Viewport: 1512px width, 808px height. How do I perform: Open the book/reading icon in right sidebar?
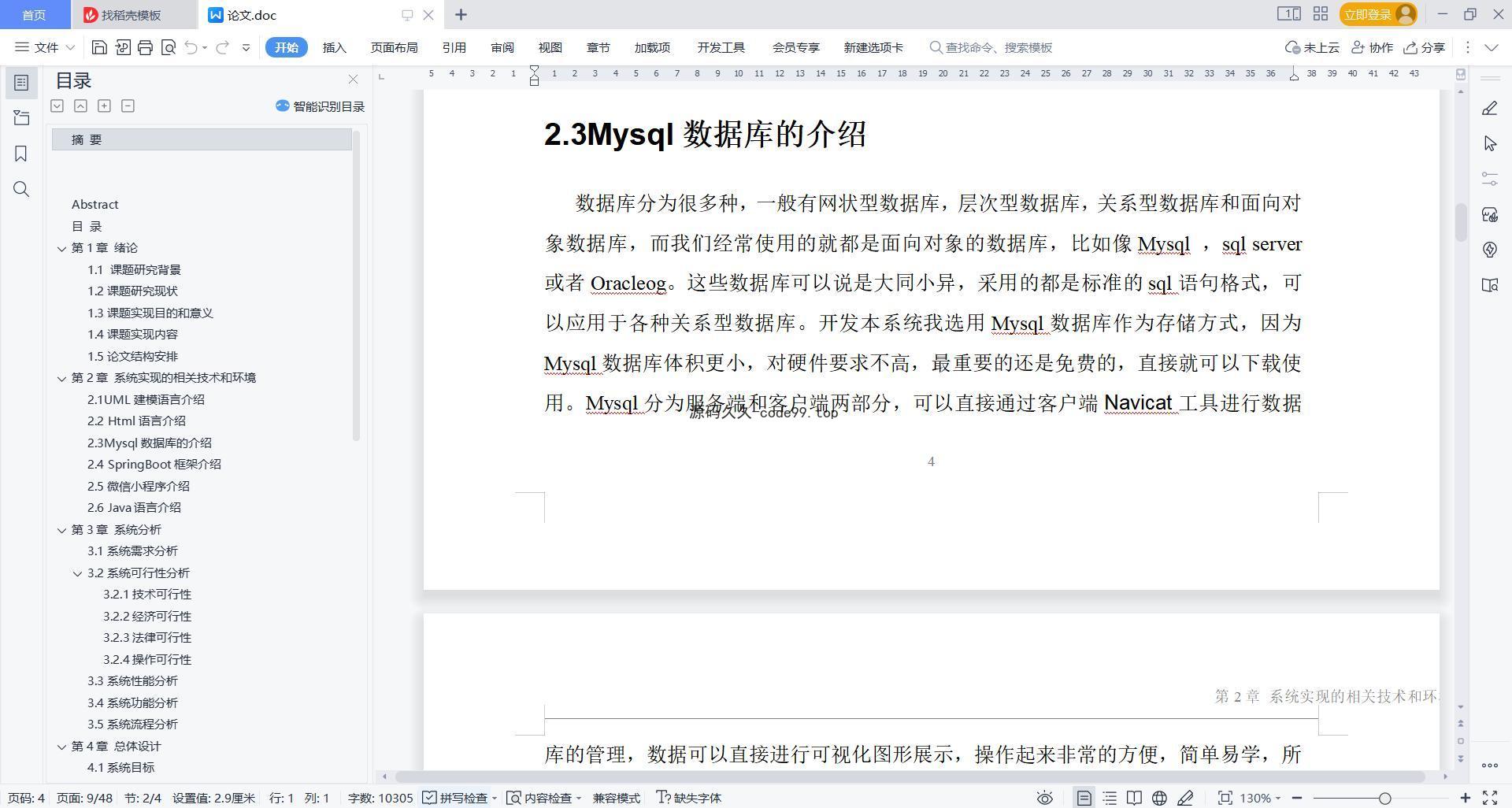1489,285
